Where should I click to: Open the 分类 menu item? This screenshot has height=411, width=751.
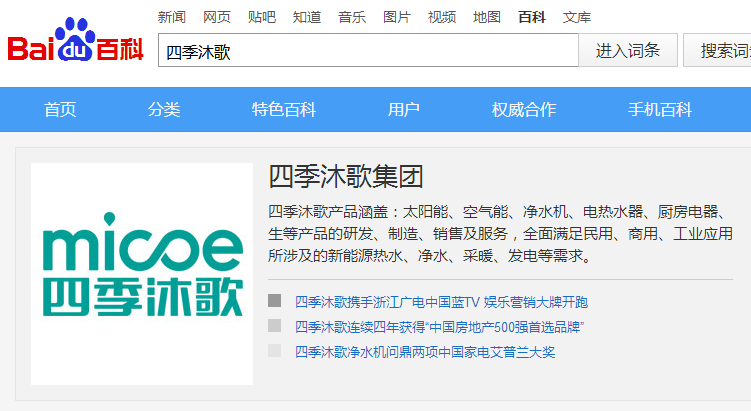click(164, 110)
